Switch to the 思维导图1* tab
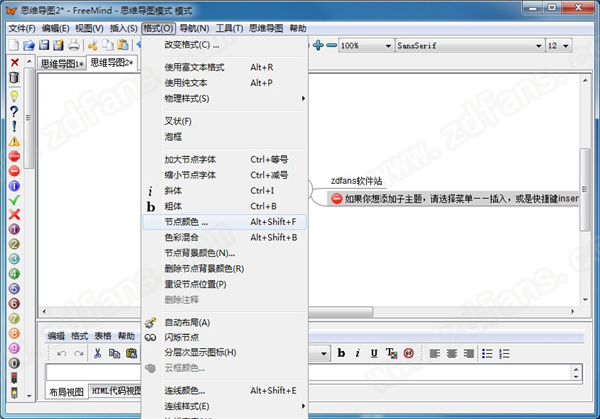 click(x=62, y=64)
